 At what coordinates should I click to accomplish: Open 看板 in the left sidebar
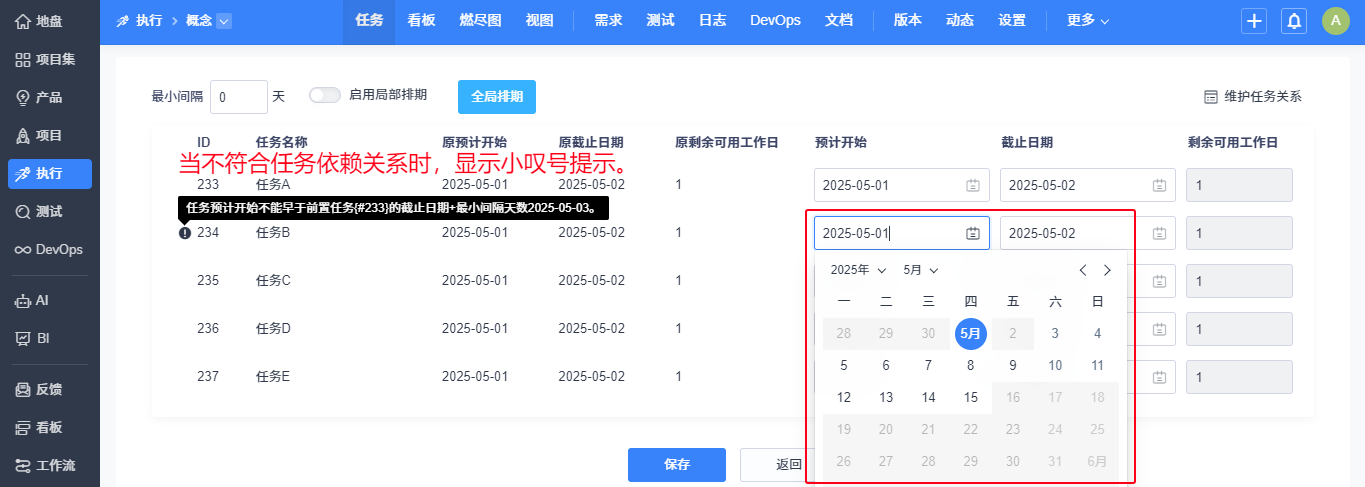tap(50, 427)
